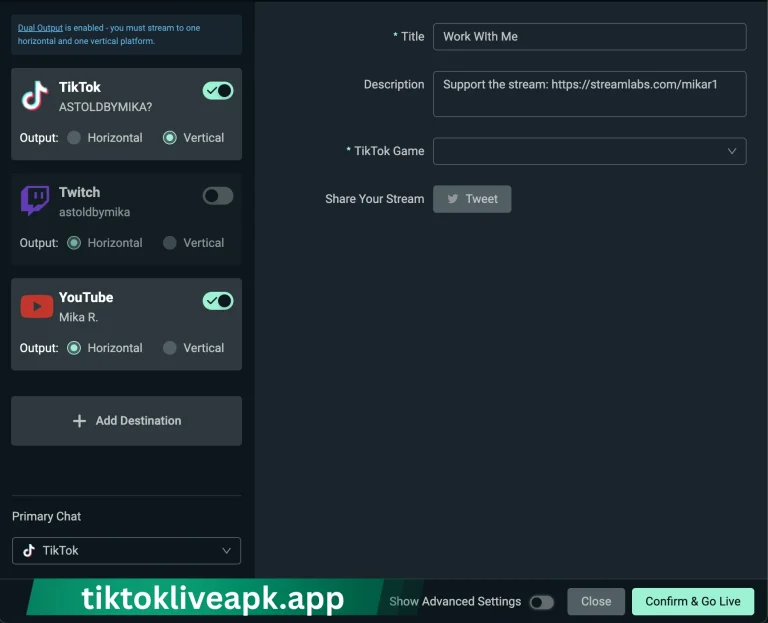
Task: Click the 'astoldbymika' Twitch account name
Action: click(x=95, y=212)
